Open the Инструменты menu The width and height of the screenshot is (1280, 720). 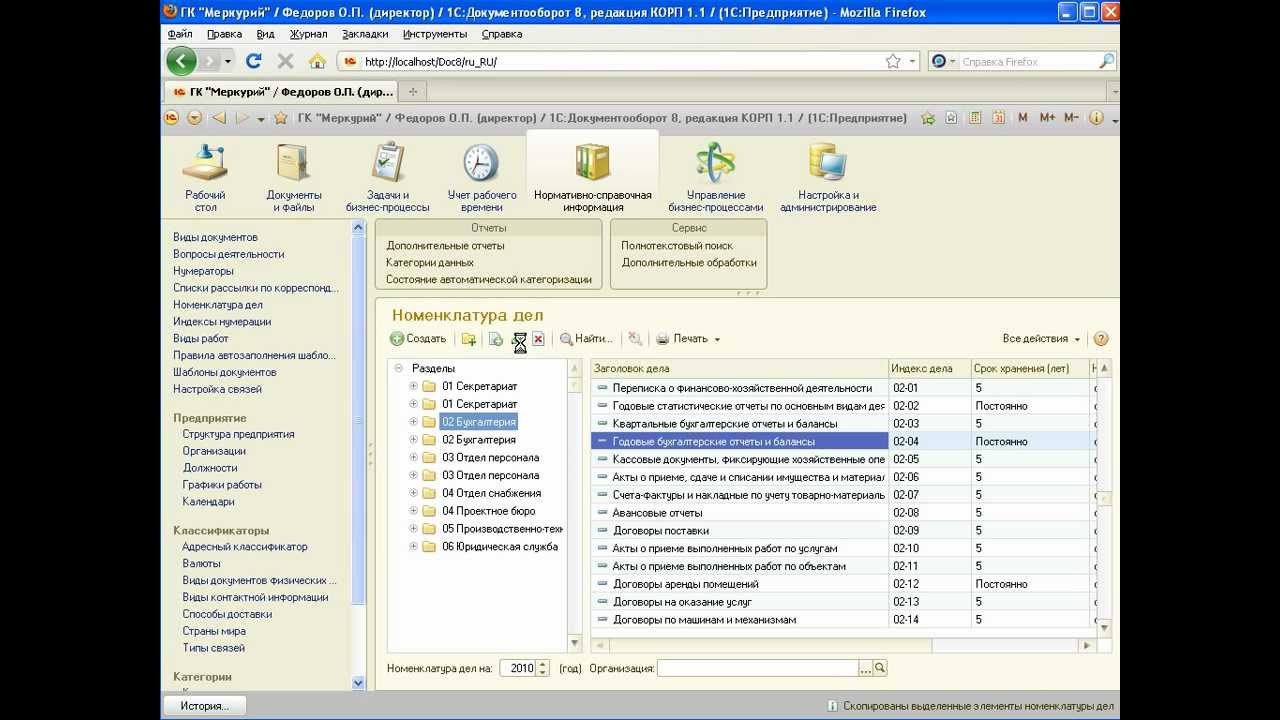[x=436, y=34]
